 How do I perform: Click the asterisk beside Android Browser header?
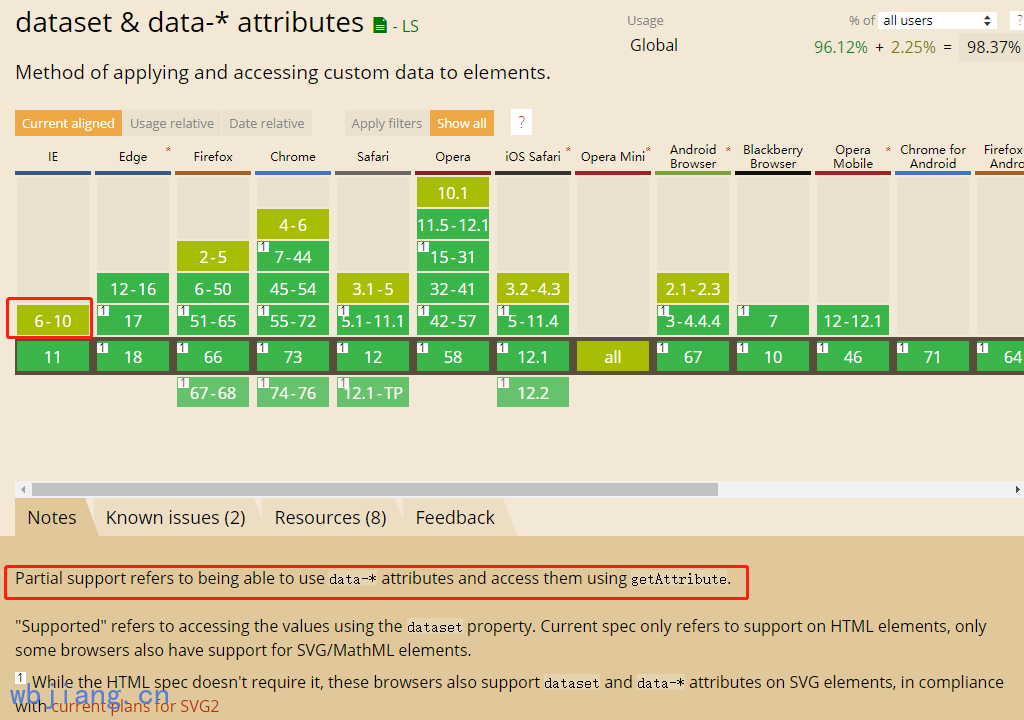(x=728, y=150)
